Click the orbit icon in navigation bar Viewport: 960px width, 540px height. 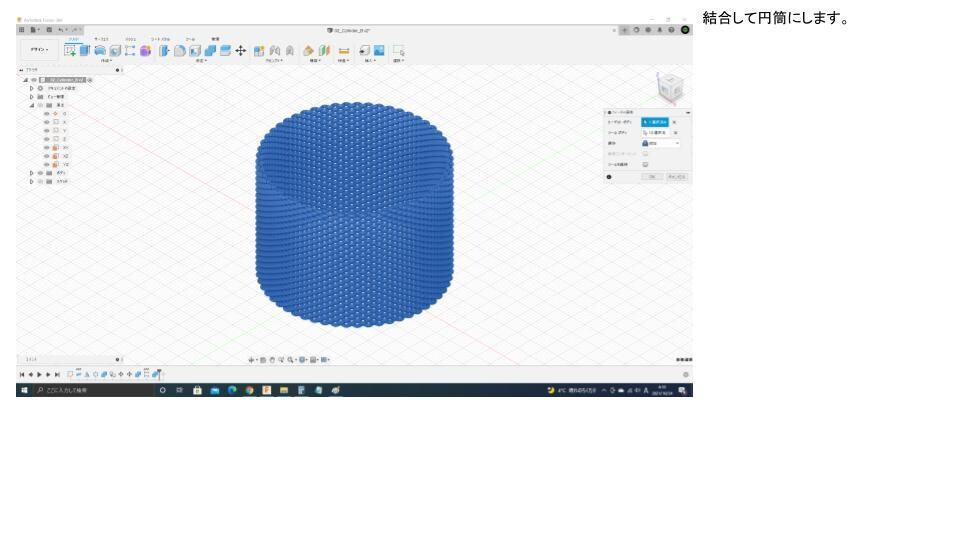point(252,360)
